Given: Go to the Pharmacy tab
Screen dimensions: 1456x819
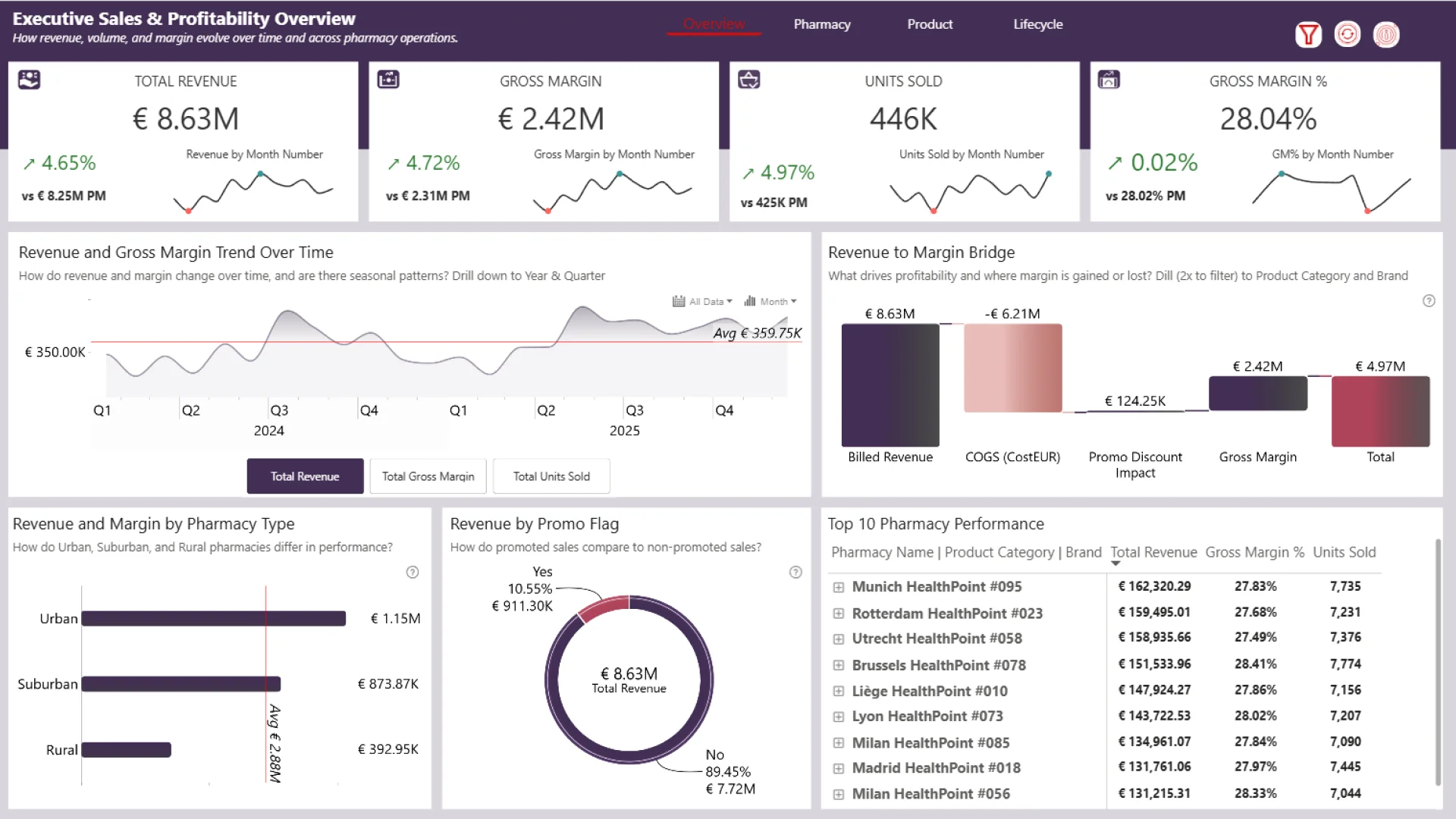Looking at the screenshot, I should coord(821,24).
